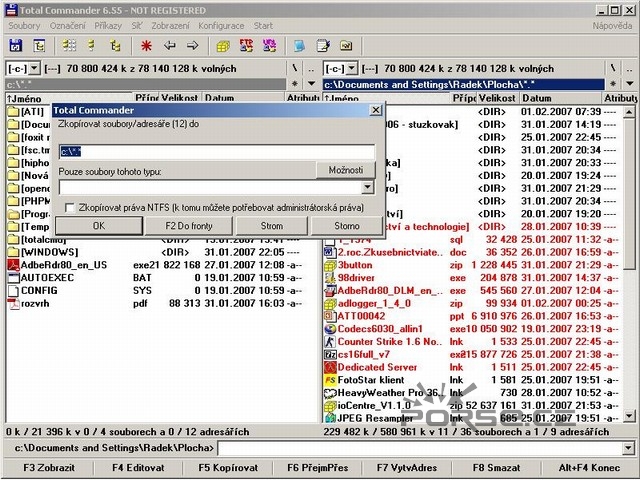
Task: Click the Možnosti button
Action: (346, 170)
